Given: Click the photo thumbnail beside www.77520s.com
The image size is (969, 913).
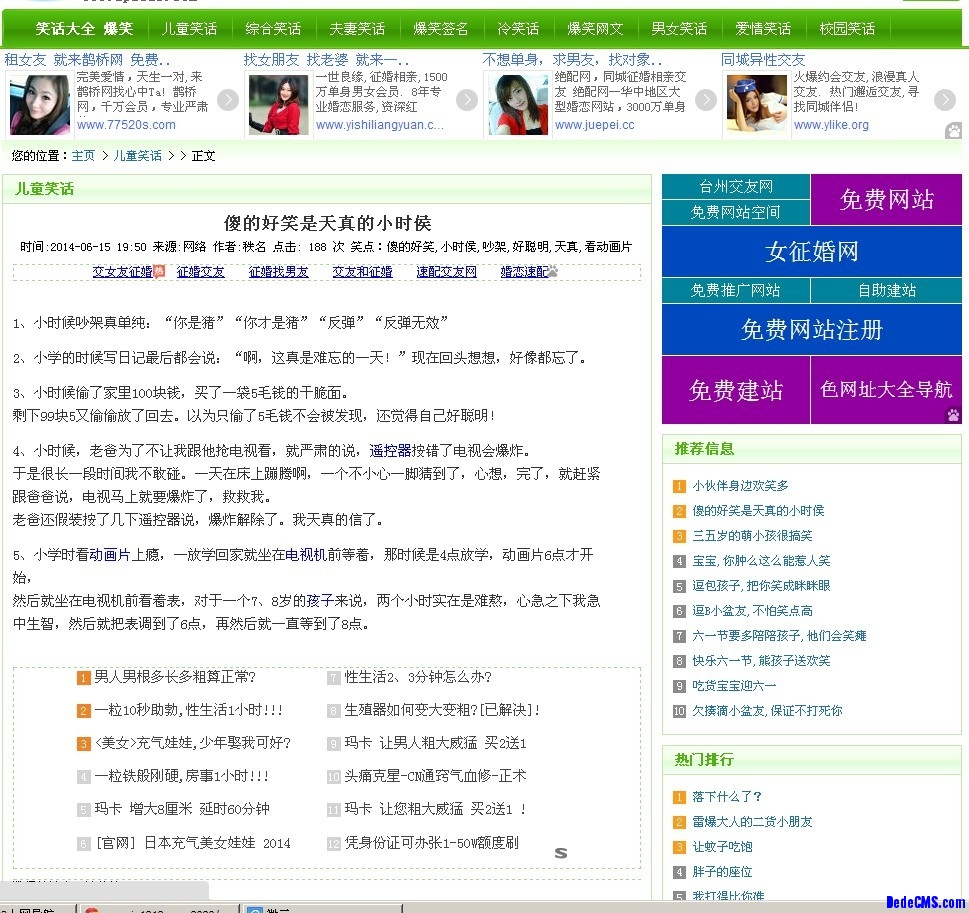Looking at the screenshot, I should (x=39, y=104).
